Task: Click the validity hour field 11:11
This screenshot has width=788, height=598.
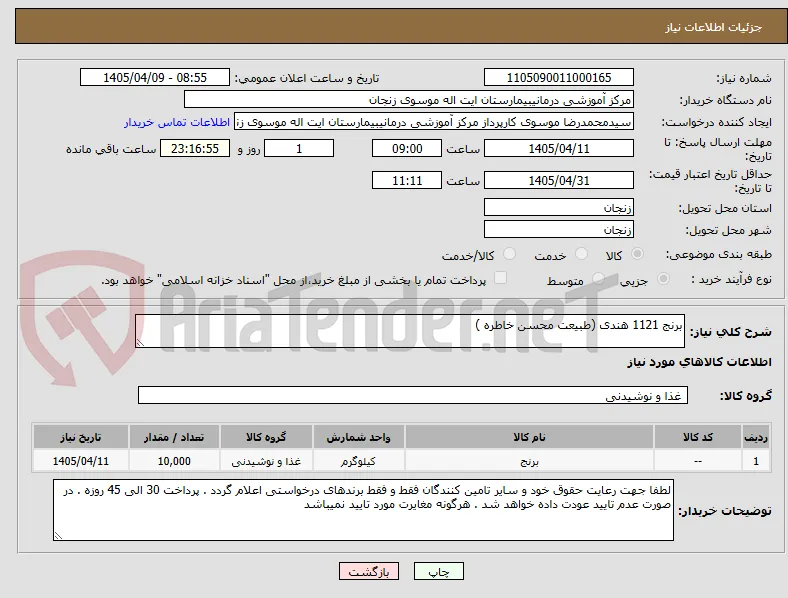Action: (407, 180)
